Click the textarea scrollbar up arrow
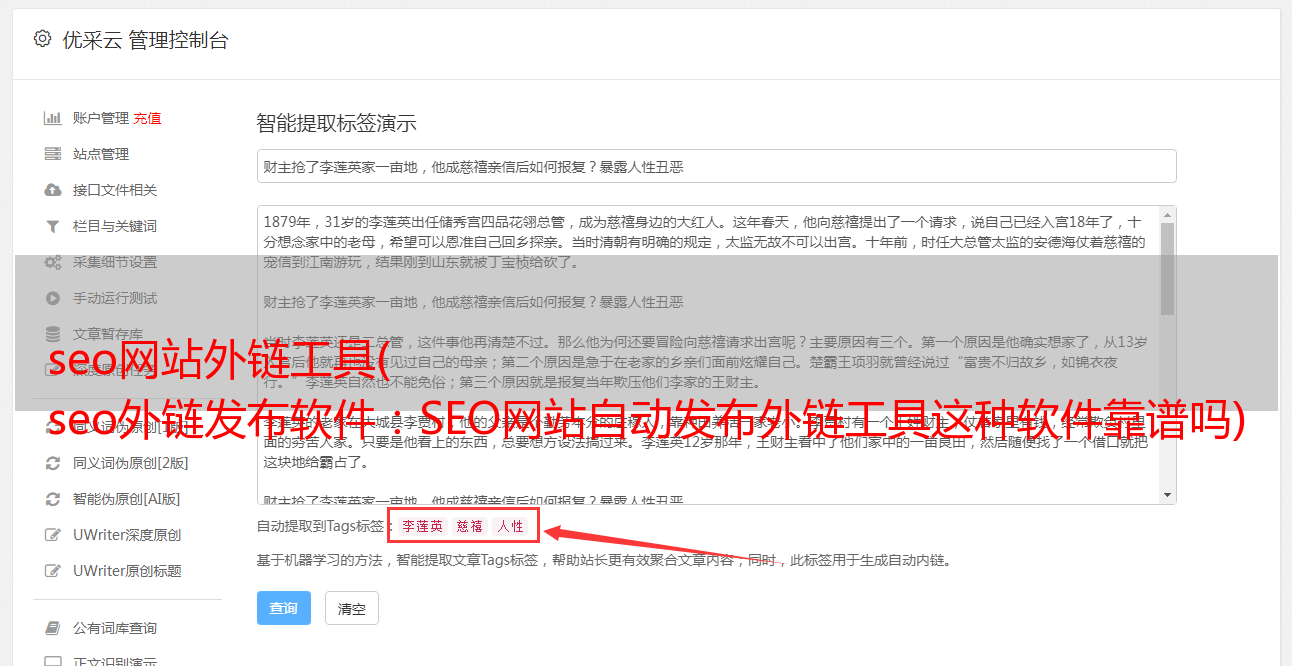This screenshot has width=1292, height=666. (x=1167, y=214)
